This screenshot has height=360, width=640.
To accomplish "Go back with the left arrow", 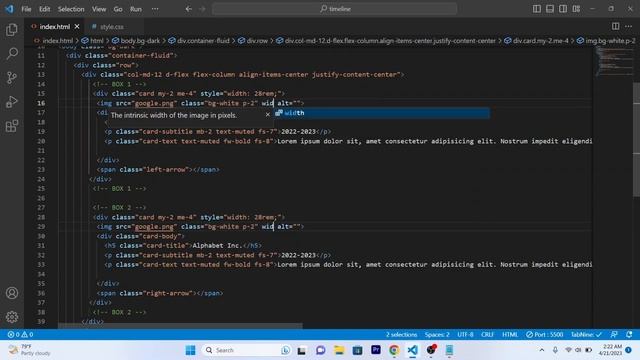I will (x=189, y=9).
